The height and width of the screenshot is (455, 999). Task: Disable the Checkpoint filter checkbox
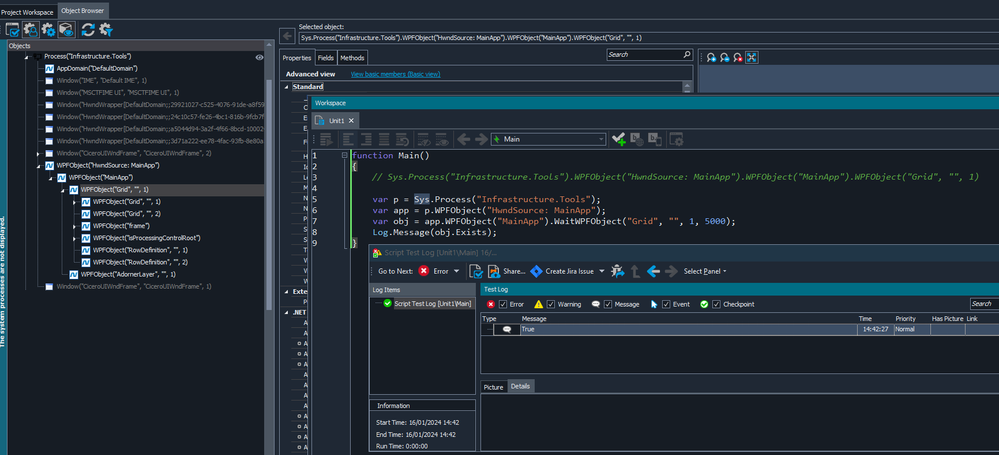[716, 304]
